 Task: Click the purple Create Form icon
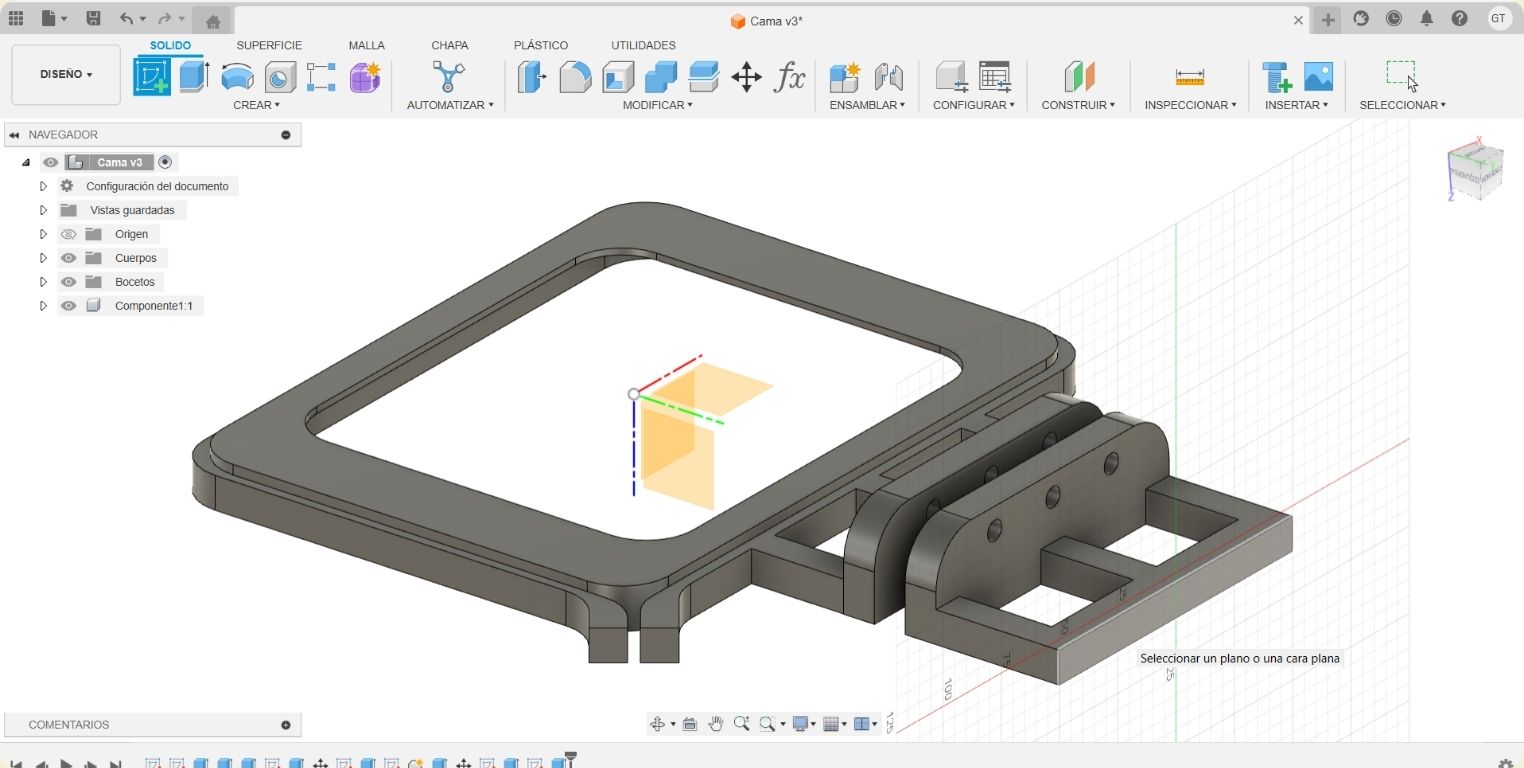click(x=365, y=77)
